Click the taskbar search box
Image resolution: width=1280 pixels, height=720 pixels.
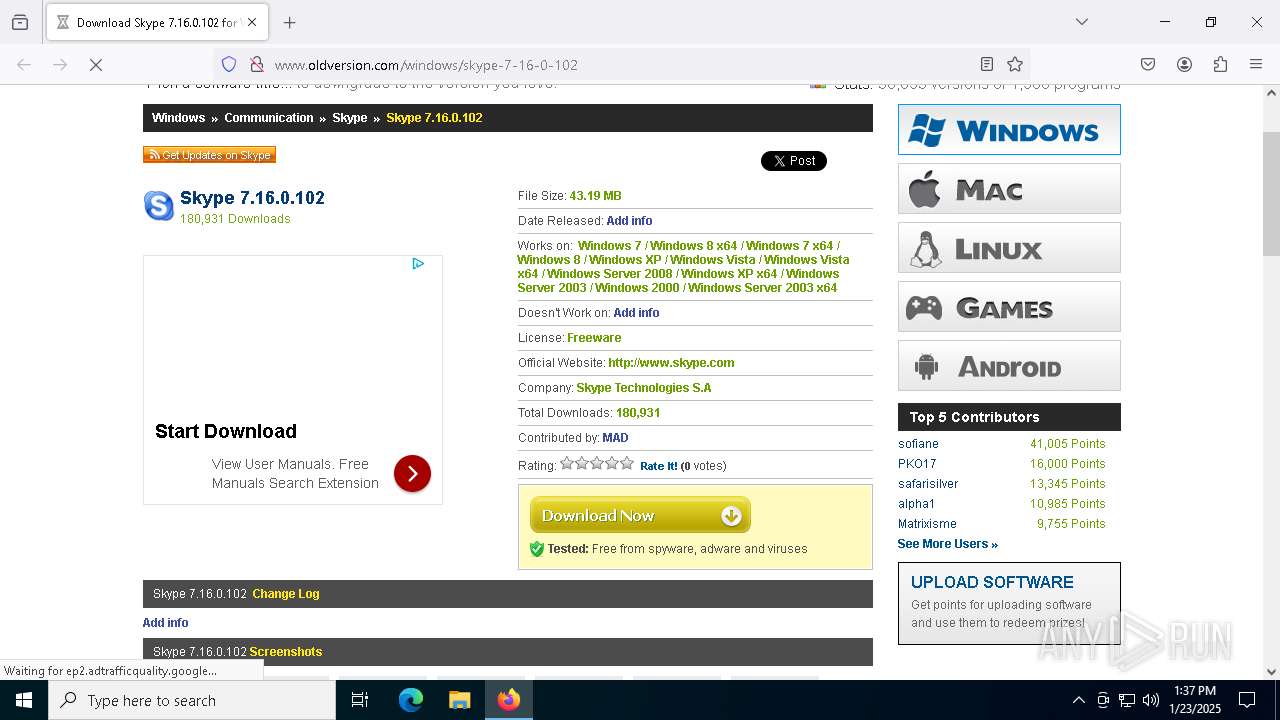click(x=192, y=700)
